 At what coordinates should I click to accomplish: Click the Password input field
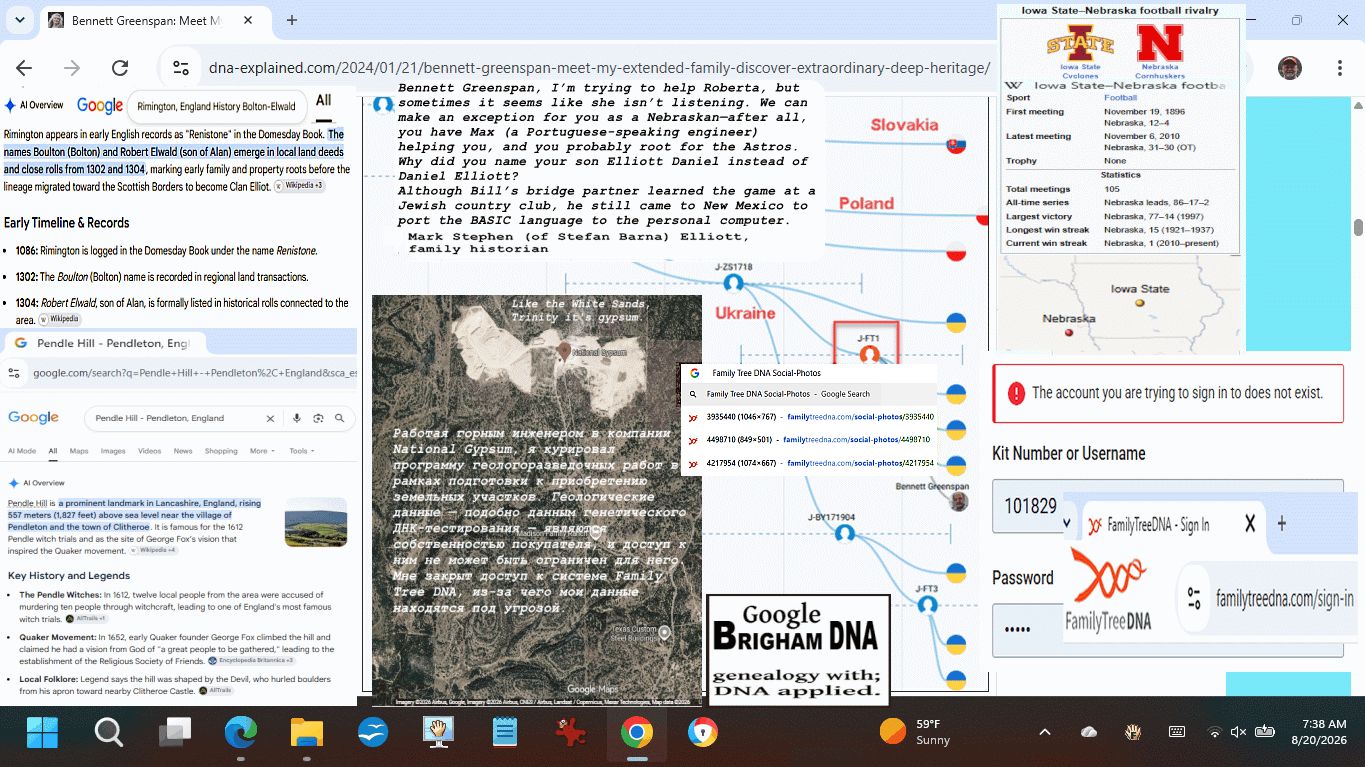click(1168, 630)
